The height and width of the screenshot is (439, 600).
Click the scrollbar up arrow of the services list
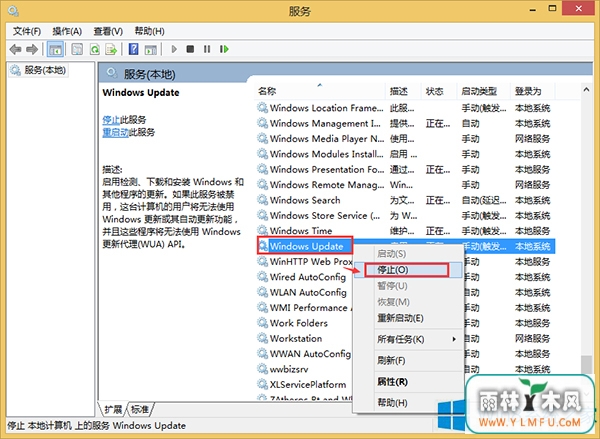click(586, 90)
